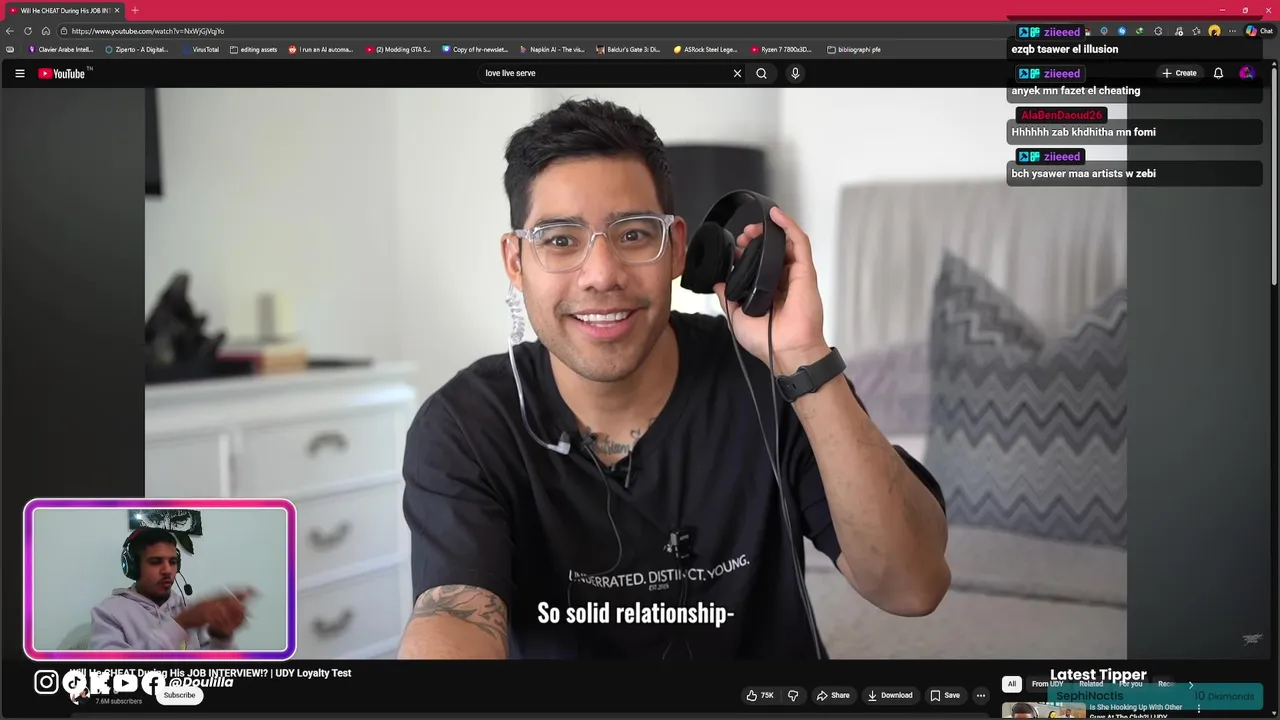Image resolution: width=1280 pixels, height=720 pixels.
Task: Open the VirusTotal bookmark
Action: point(201,49)
